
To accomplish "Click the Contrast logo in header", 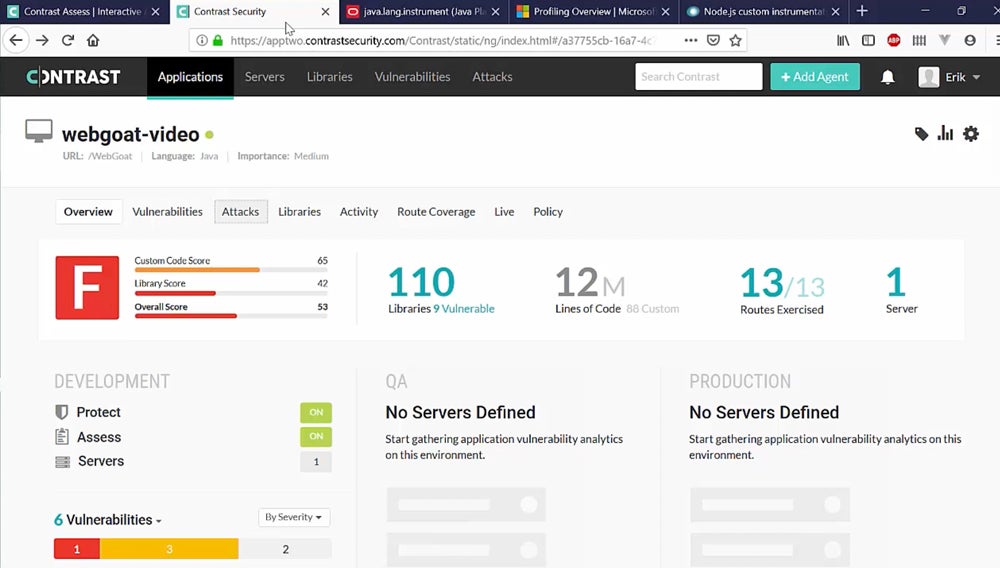I will point(74,77).
